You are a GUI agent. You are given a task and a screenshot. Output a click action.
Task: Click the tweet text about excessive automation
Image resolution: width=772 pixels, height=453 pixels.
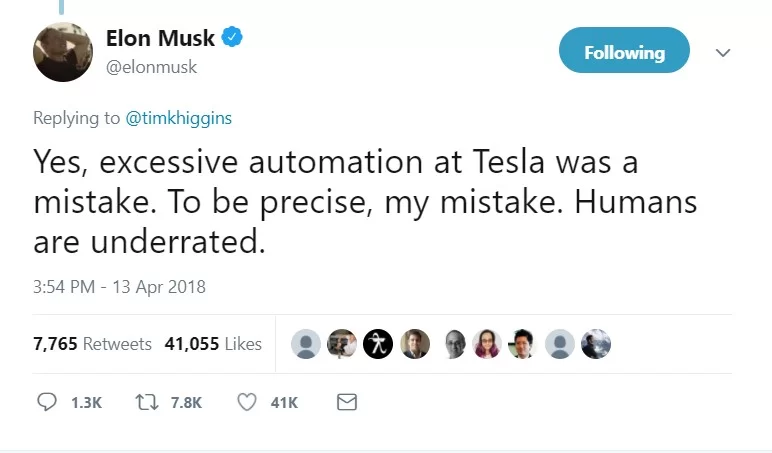coord(350,201)
